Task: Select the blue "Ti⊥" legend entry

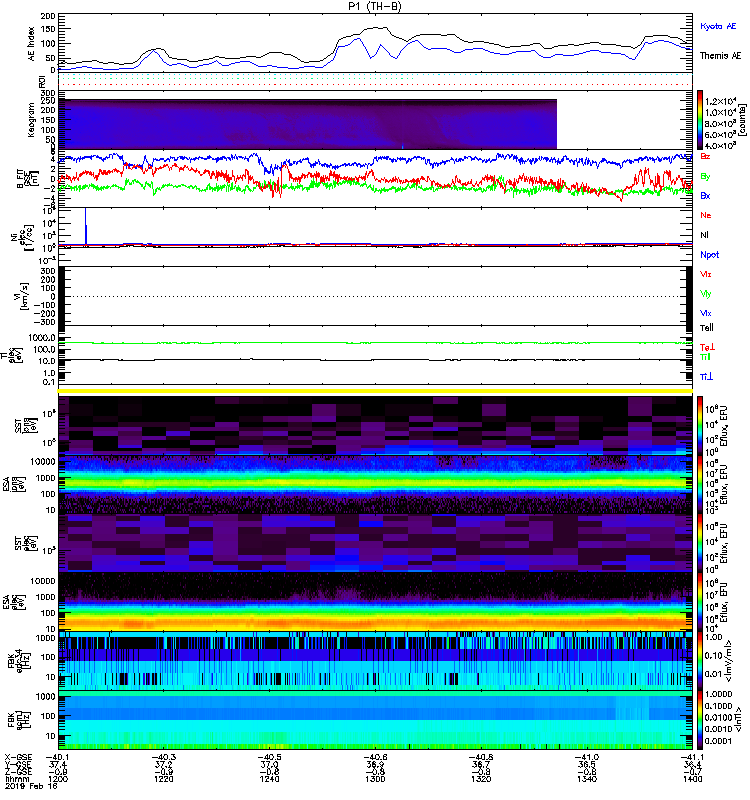Action: [x=706, y=377]
